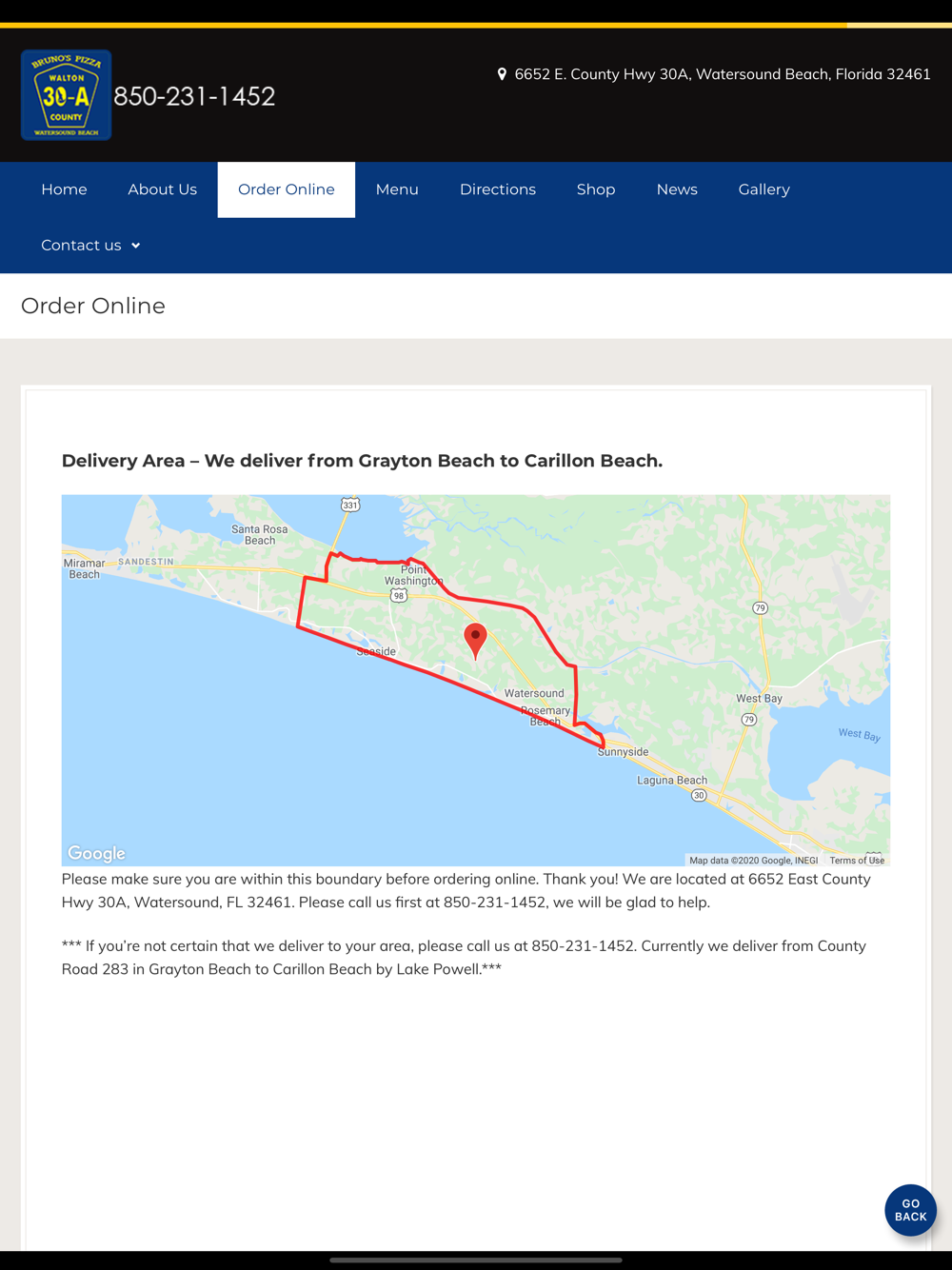Select the Order Online tab
Screen dimensions: 952x1270
[287, 189]
